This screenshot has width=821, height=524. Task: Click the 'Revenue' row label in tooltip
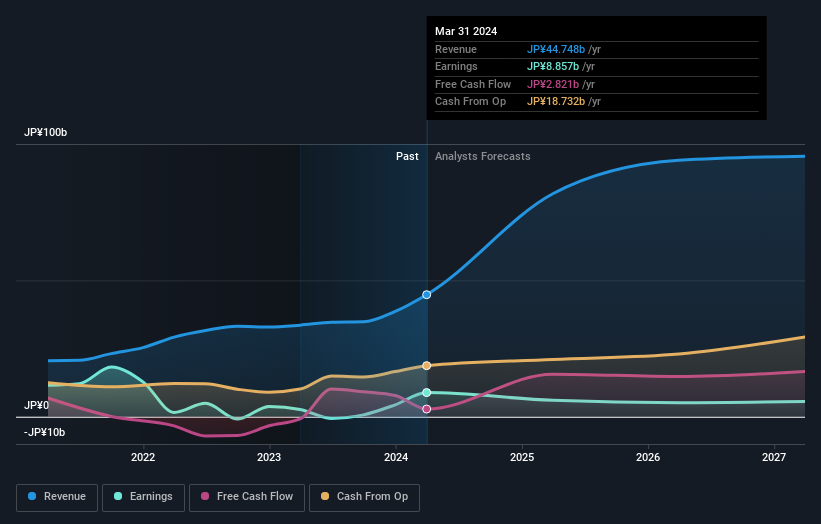(x=456, y=49)
